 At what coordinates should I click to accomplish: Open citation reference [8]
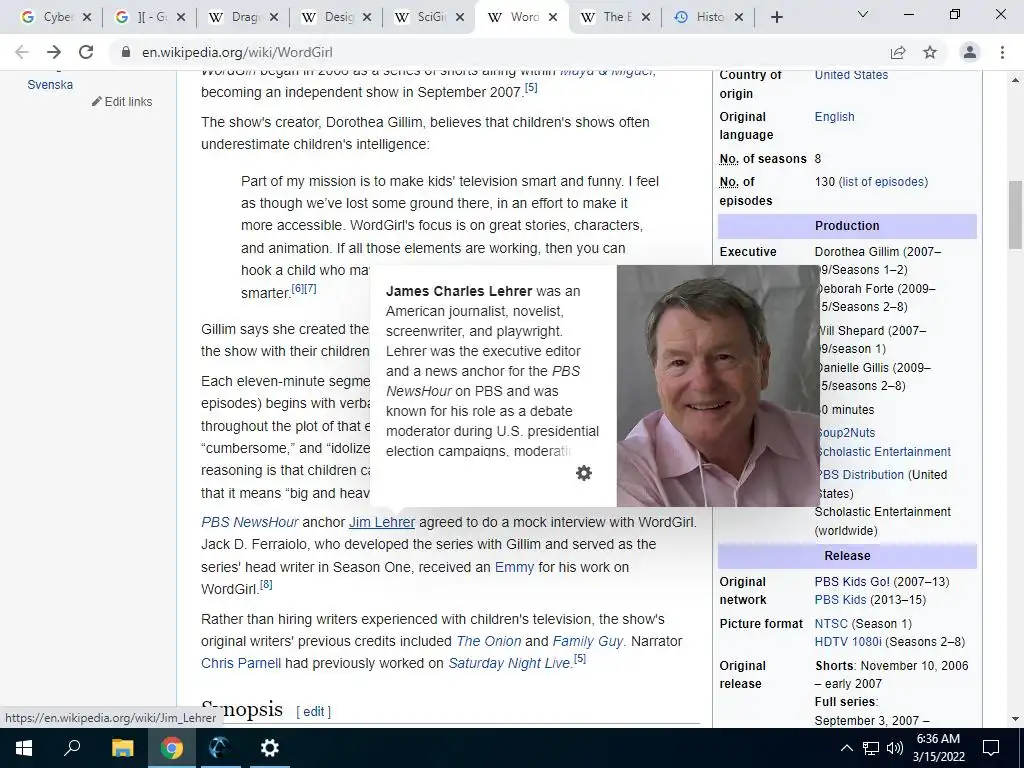tap(266, 584)
